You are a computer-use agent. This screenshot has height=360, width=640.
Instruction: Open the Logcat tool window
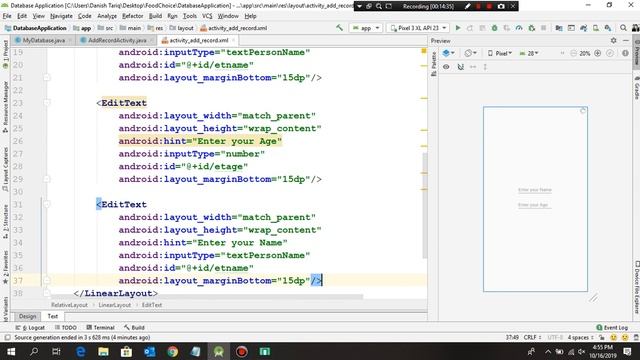pyautogui.click(x=30, y=327)
